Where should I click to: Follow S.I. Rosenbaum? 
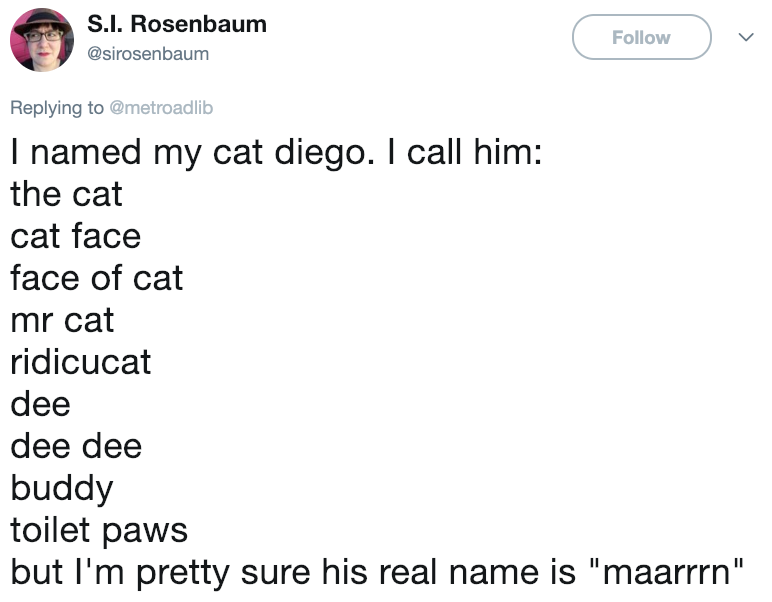tap(642, 37)
